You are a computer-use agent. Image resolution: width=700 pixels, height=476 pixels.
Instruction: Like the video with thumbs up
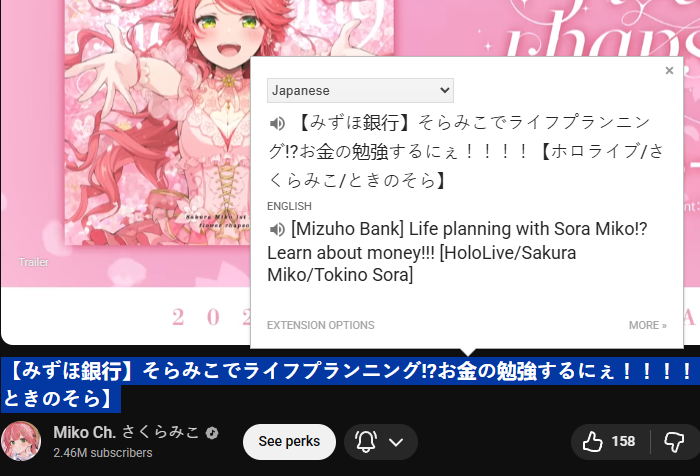(593, 441)
